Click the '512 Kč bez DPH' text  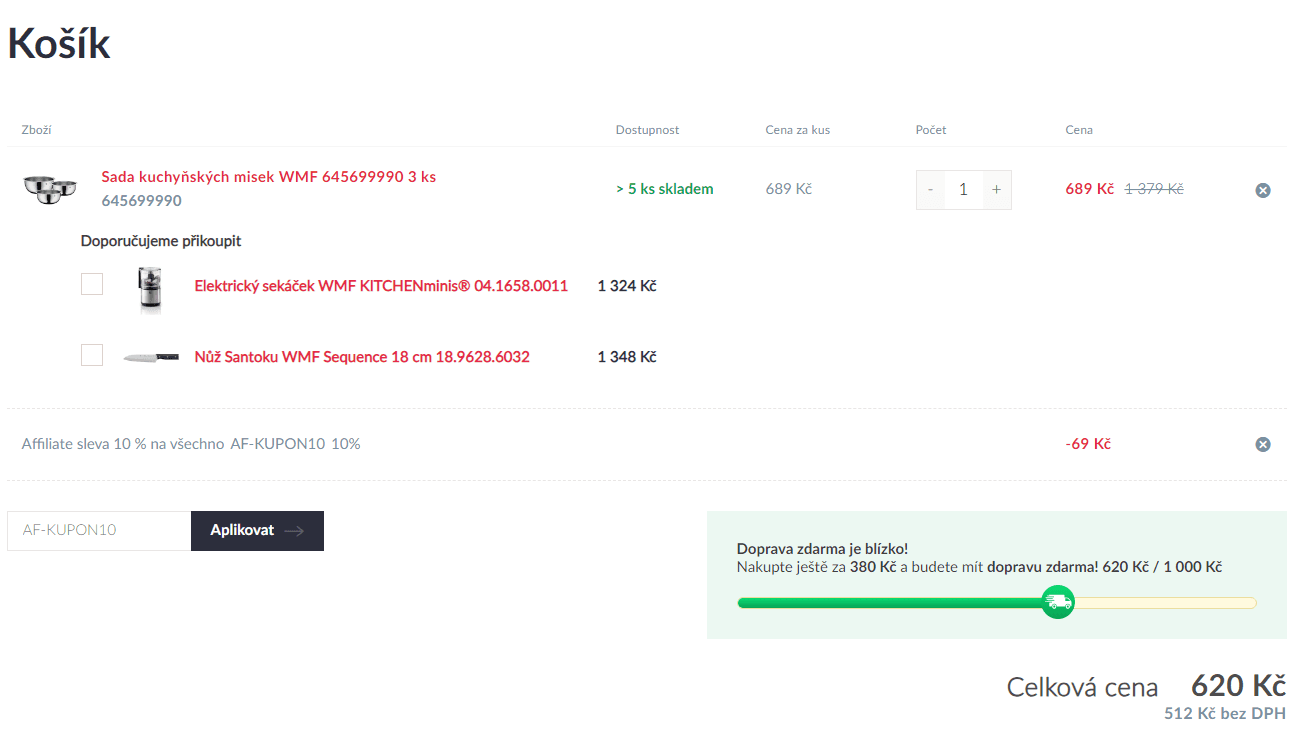tap(1225, 714)
